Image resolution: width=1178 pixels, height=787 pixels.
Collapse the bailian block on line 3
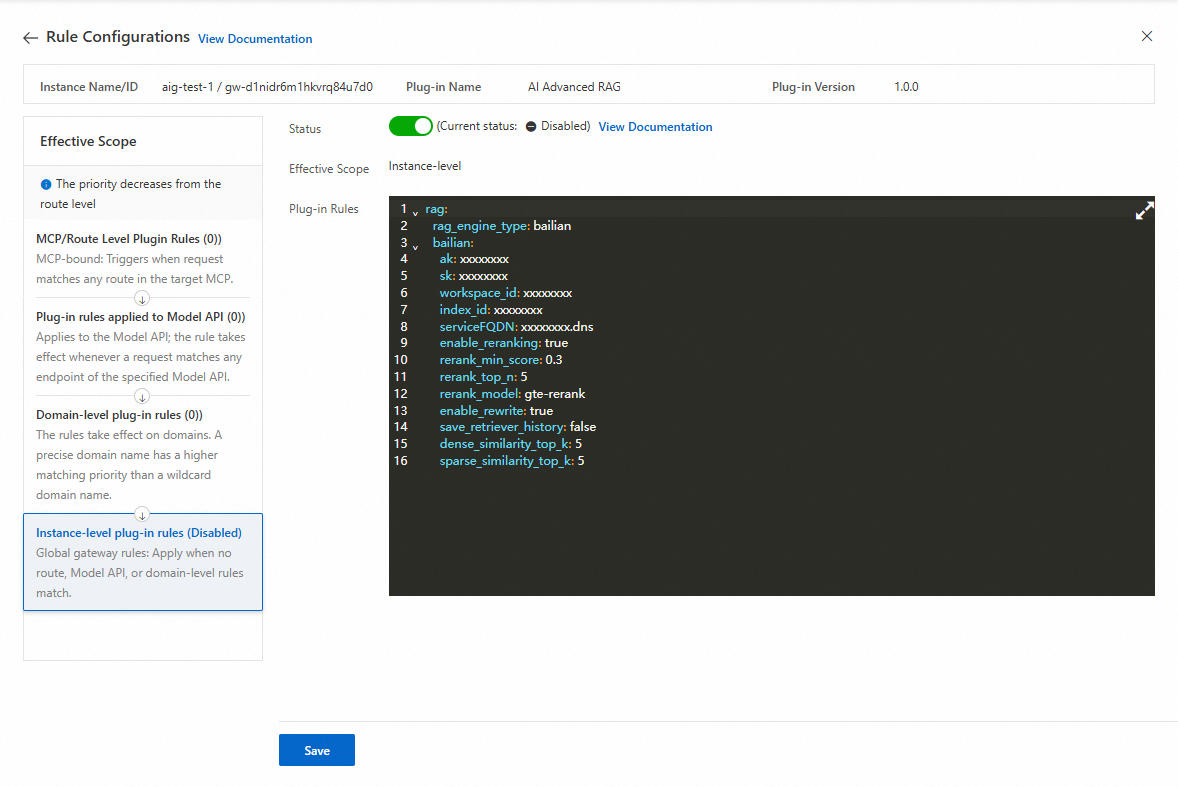coord(415,247)
